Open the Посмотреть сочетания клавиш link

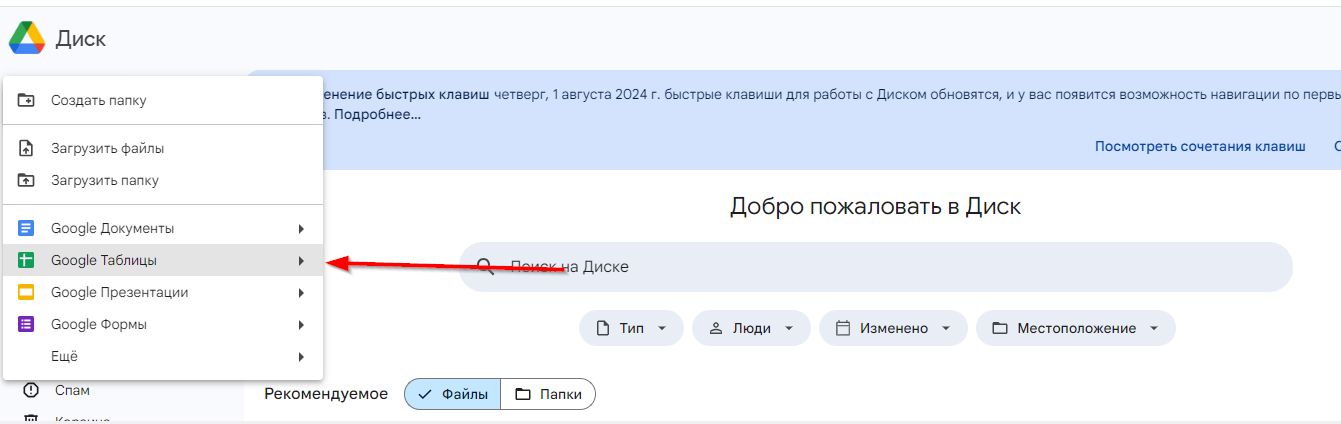1200,146
